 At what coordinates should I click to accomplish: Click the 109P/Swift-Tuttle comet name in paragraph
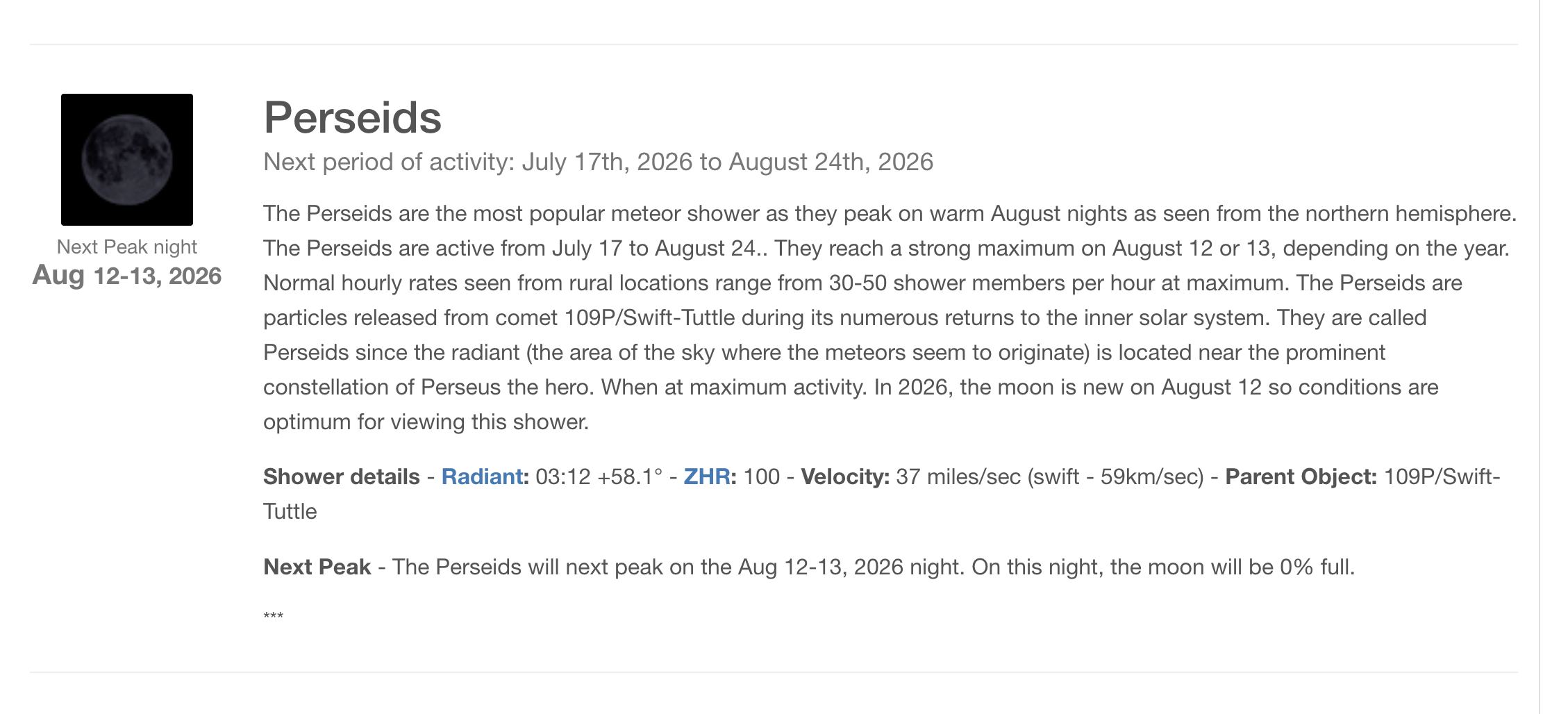(x=650, y=318)
